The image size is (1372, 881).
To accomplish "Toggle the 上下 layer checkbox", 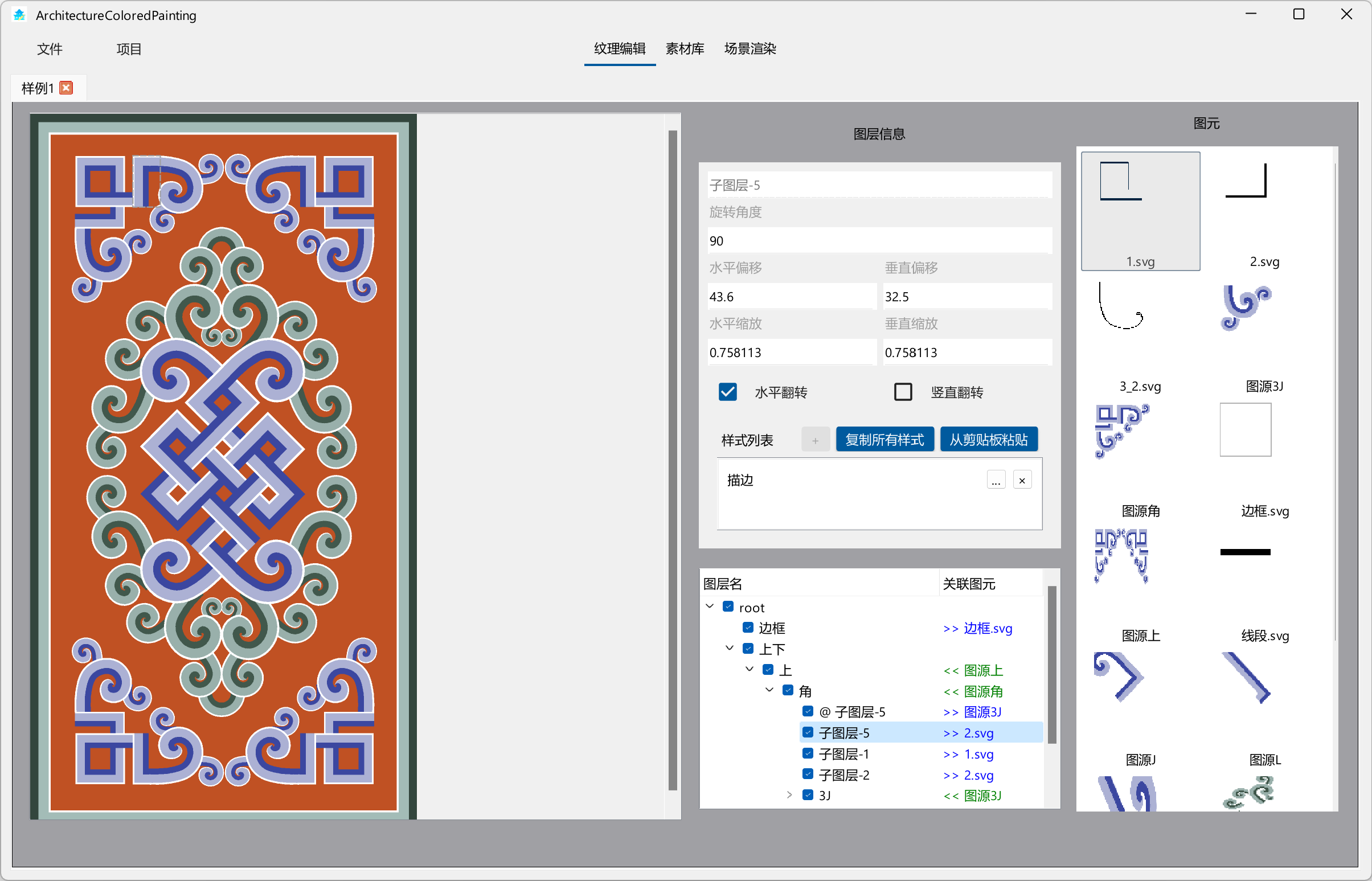I will pos(748,648).
